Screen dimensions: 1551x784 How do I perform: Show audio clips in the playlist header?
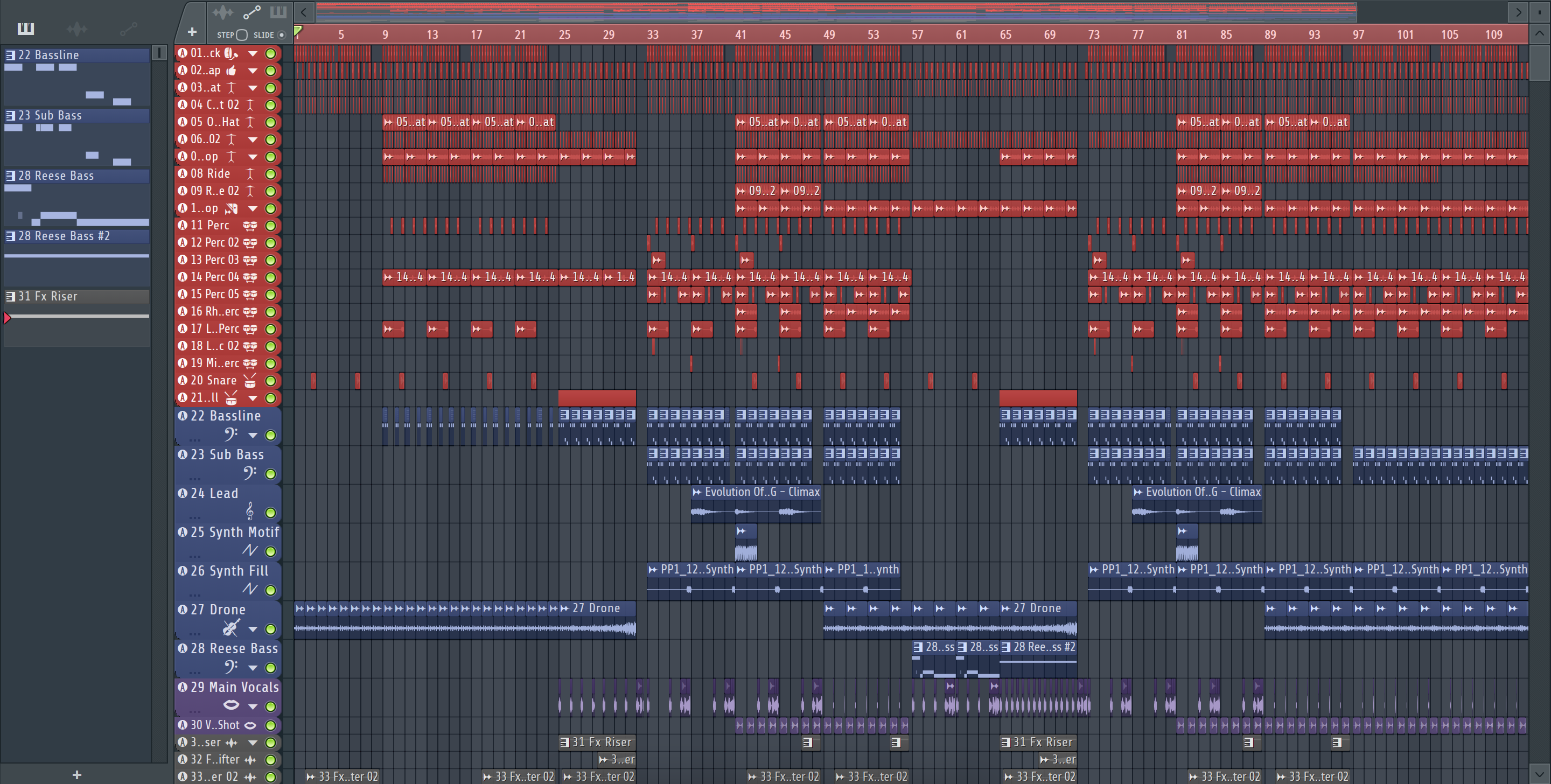click(x=223, y=12)
